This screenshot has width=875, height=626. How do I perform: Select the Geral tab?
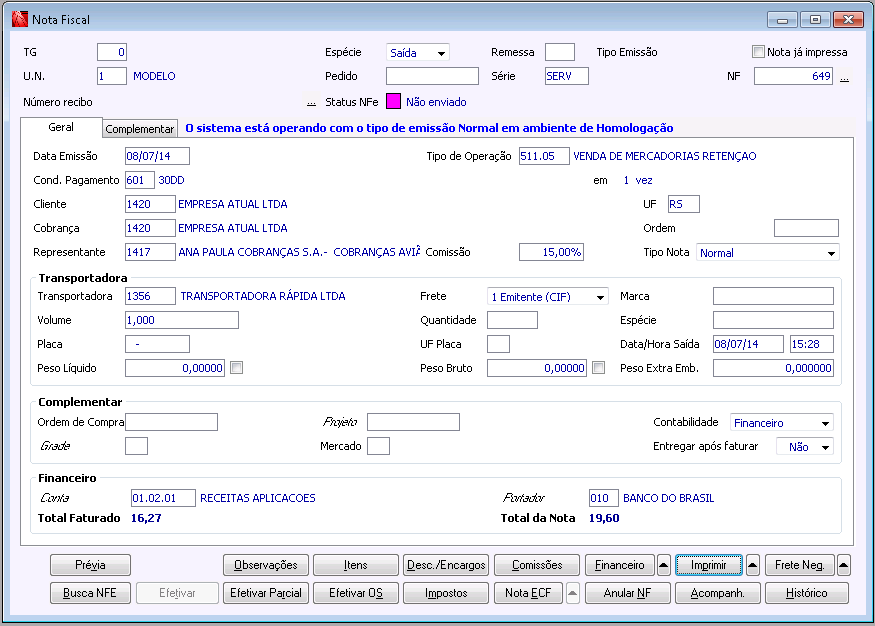point(61,128)
